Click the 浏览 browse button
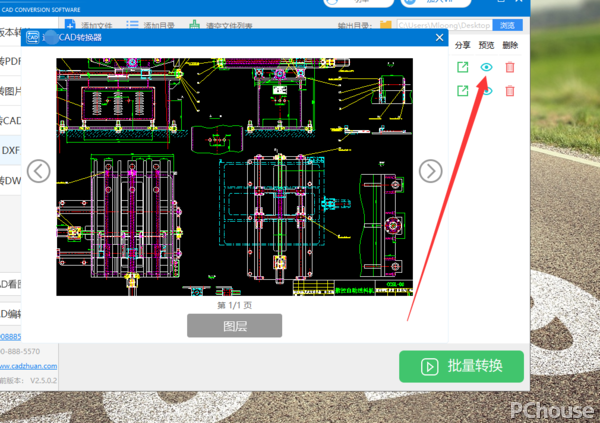The image size is (600, 423). coord(508,24)
